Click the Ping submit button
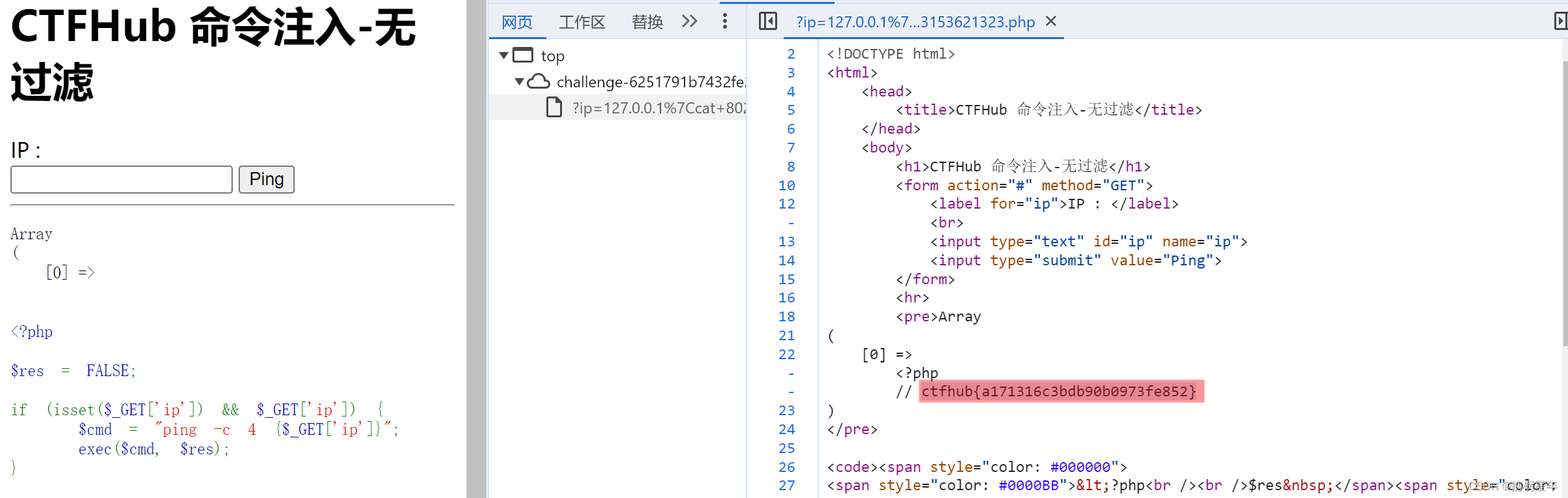The width and height of the screenshot is (1568, 498). coord(266,179)
